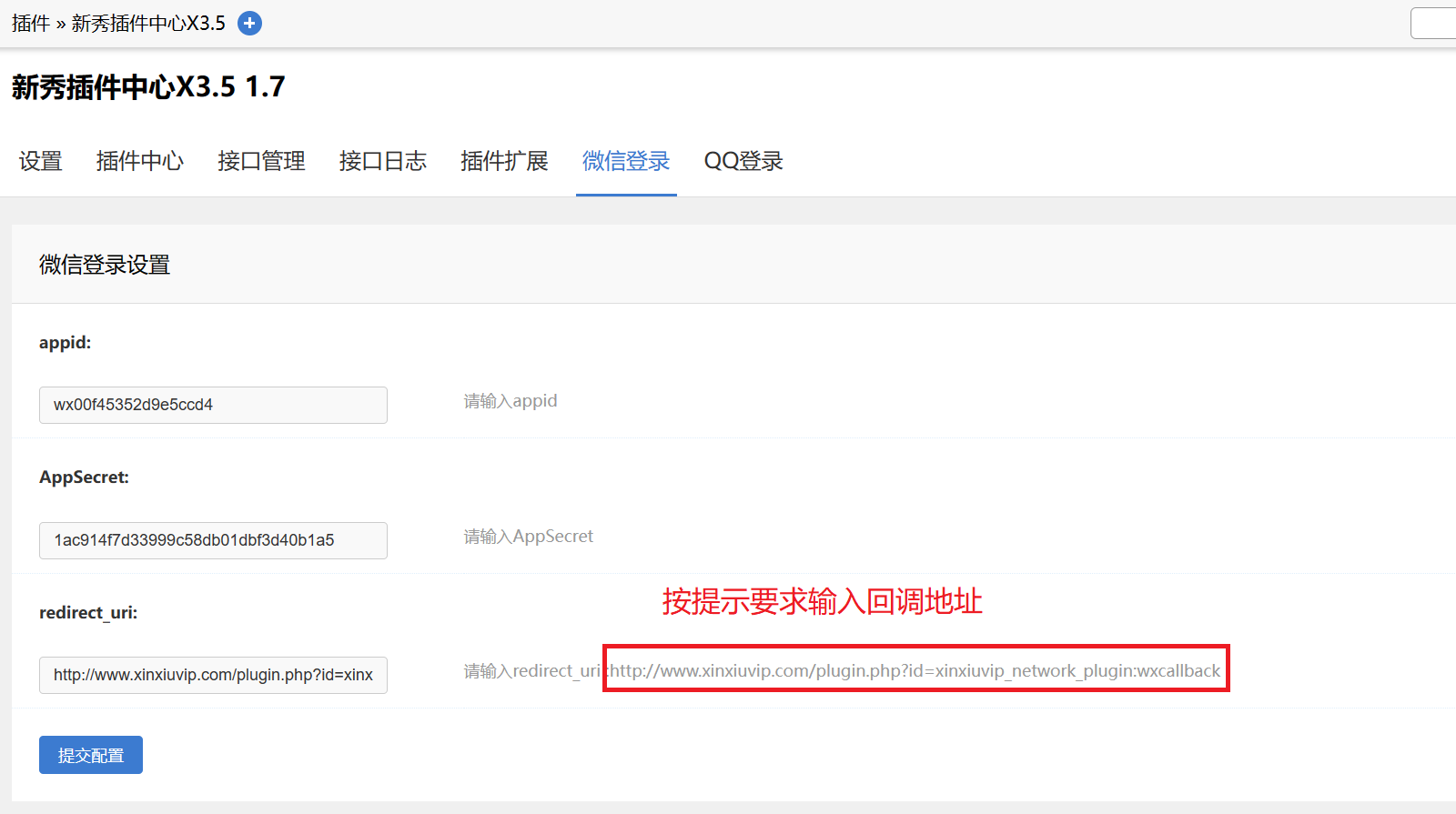Click the 请输入appid hint text
1456x814 pixels.
pyautogui.click(x=511, y=401)
